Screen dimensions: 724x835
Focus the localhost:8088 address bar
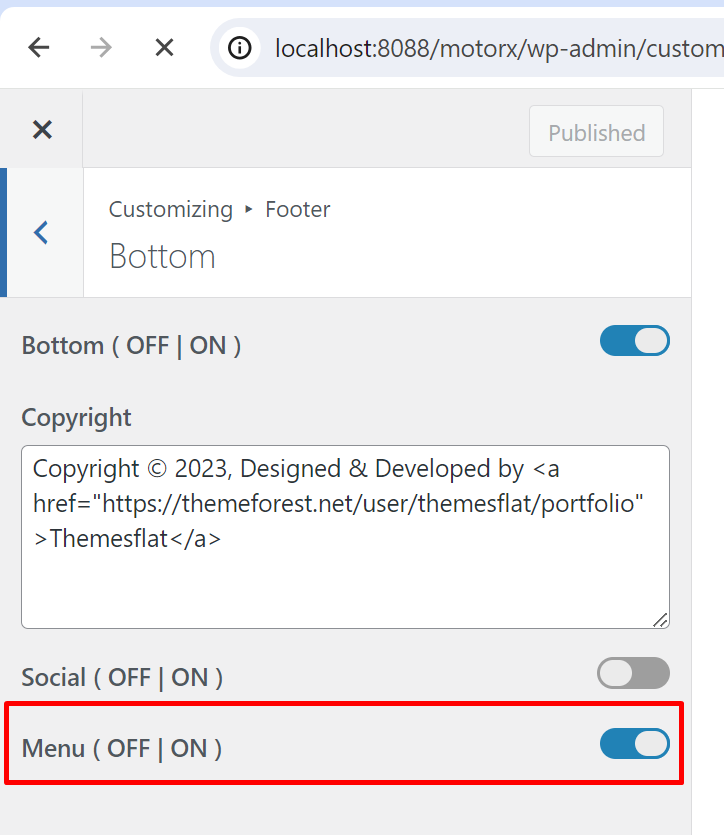coord(498,48)
